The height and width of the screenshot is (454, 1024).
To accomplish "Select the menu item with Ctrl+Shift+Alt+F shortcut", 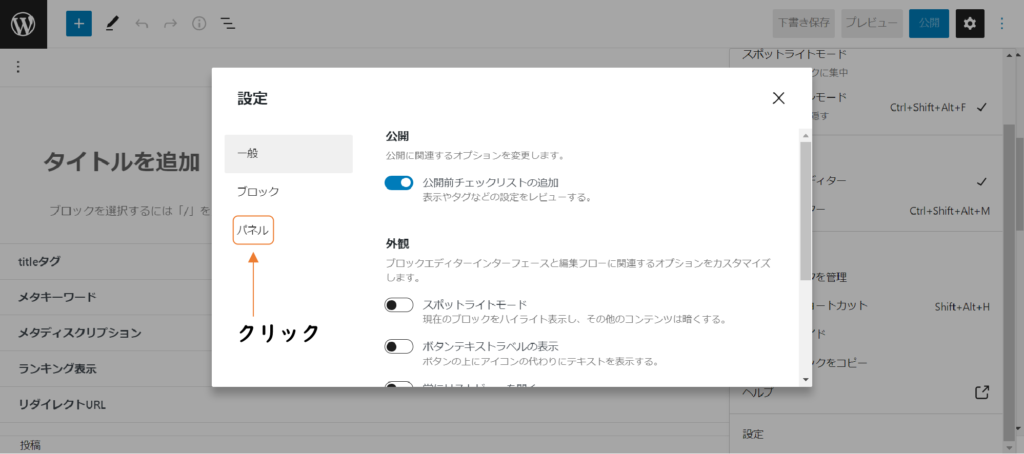I will (x=866, y=107).
